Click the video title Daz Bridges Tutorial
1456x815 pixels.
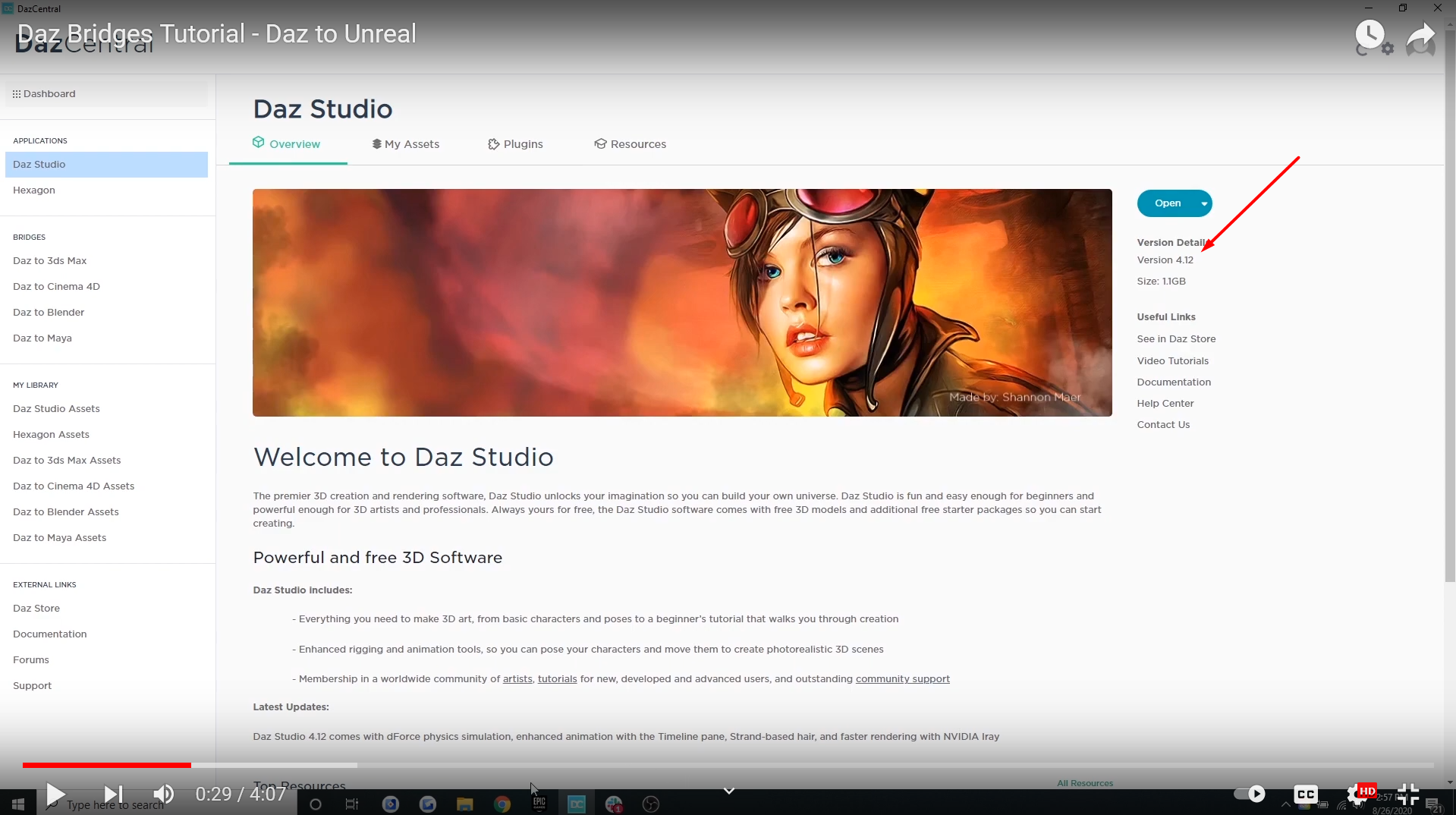pos(216,33)
